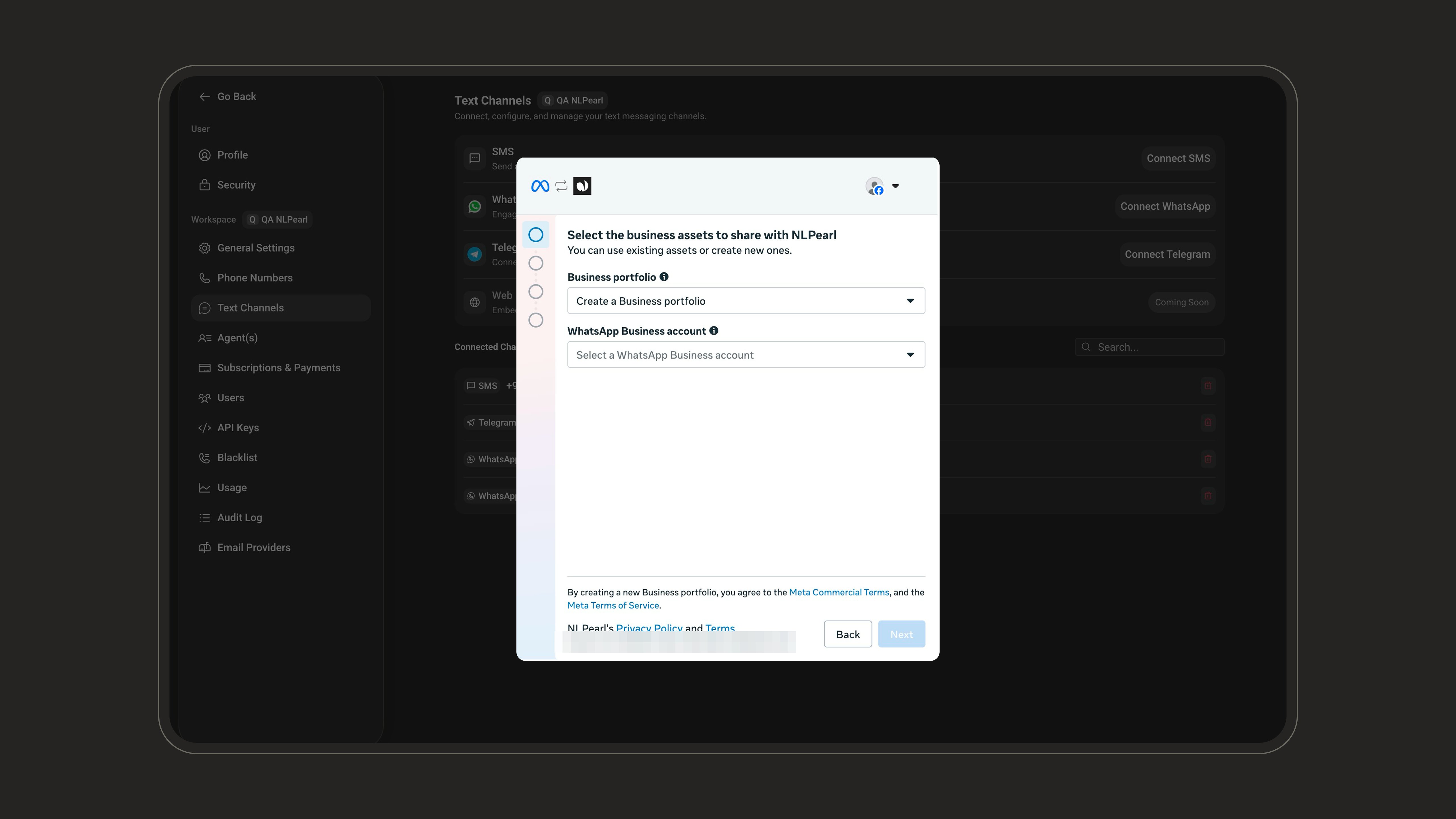Click Business portfolio info icon

click(664, 277)
